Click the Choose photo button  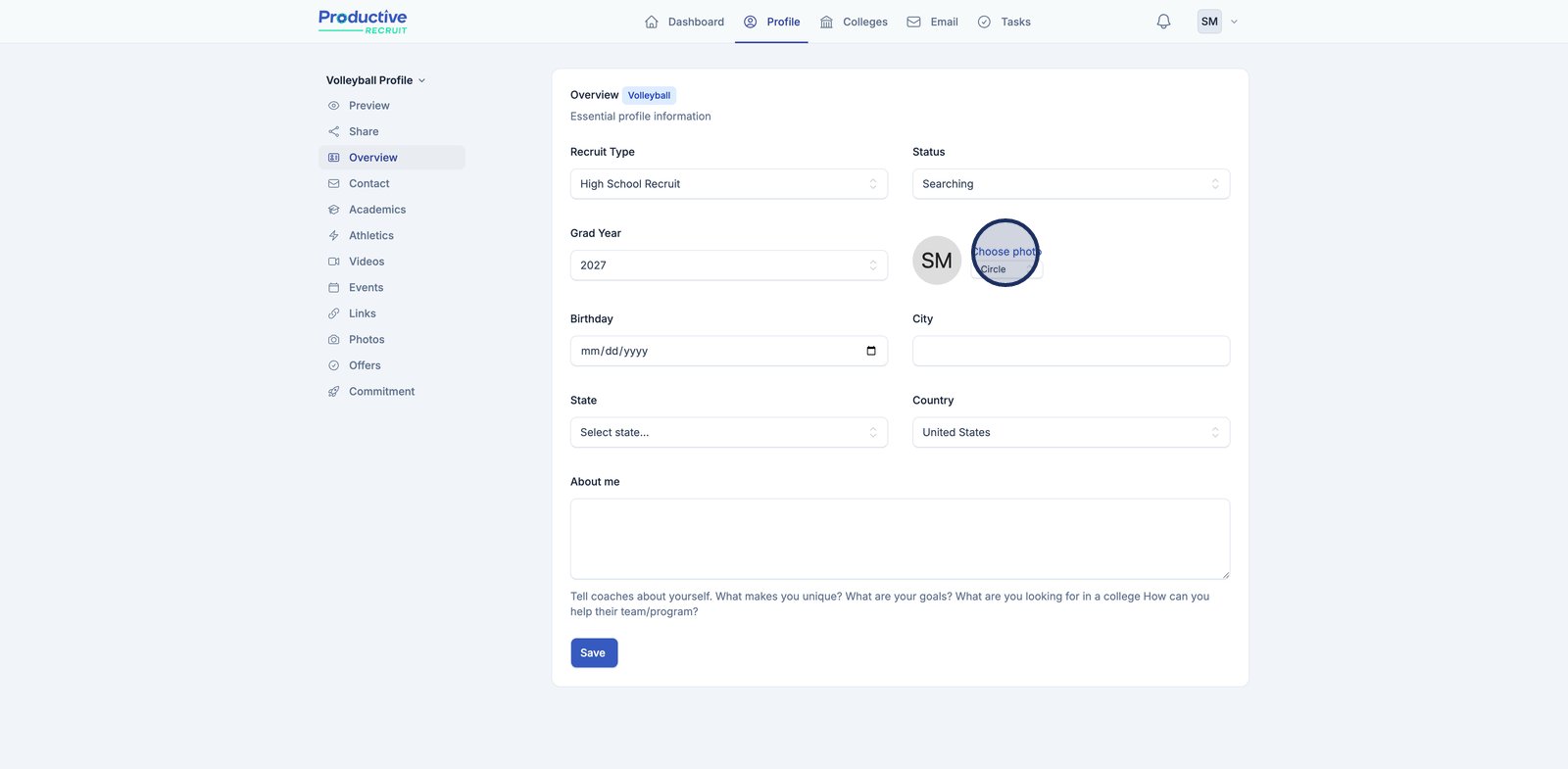pyautogui.click(x=1005, y=252)
